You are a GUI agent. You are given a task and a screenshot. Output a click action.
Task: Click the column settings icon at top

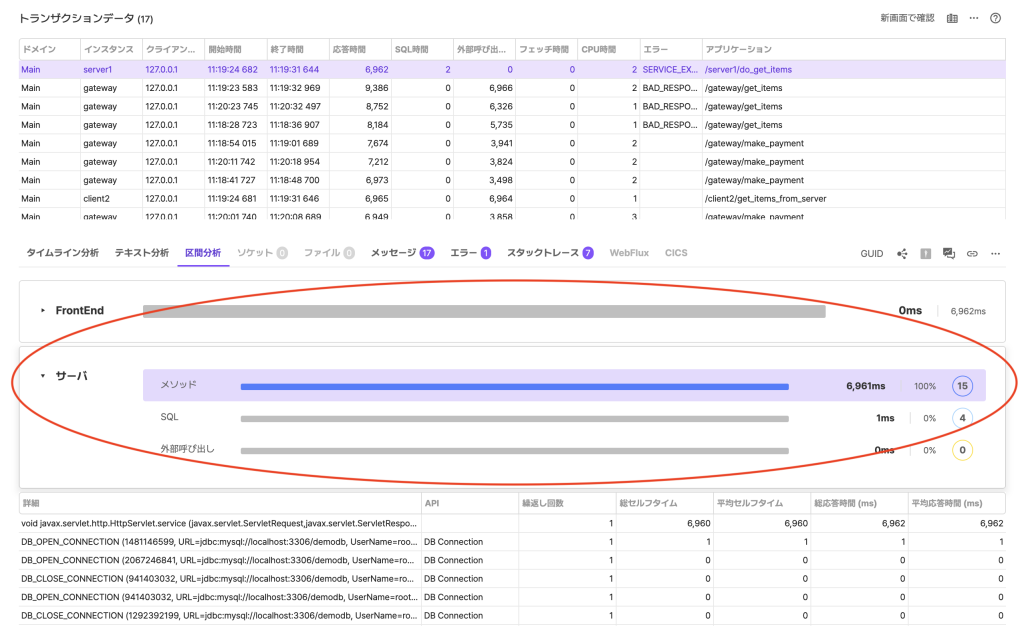[952, 18]
